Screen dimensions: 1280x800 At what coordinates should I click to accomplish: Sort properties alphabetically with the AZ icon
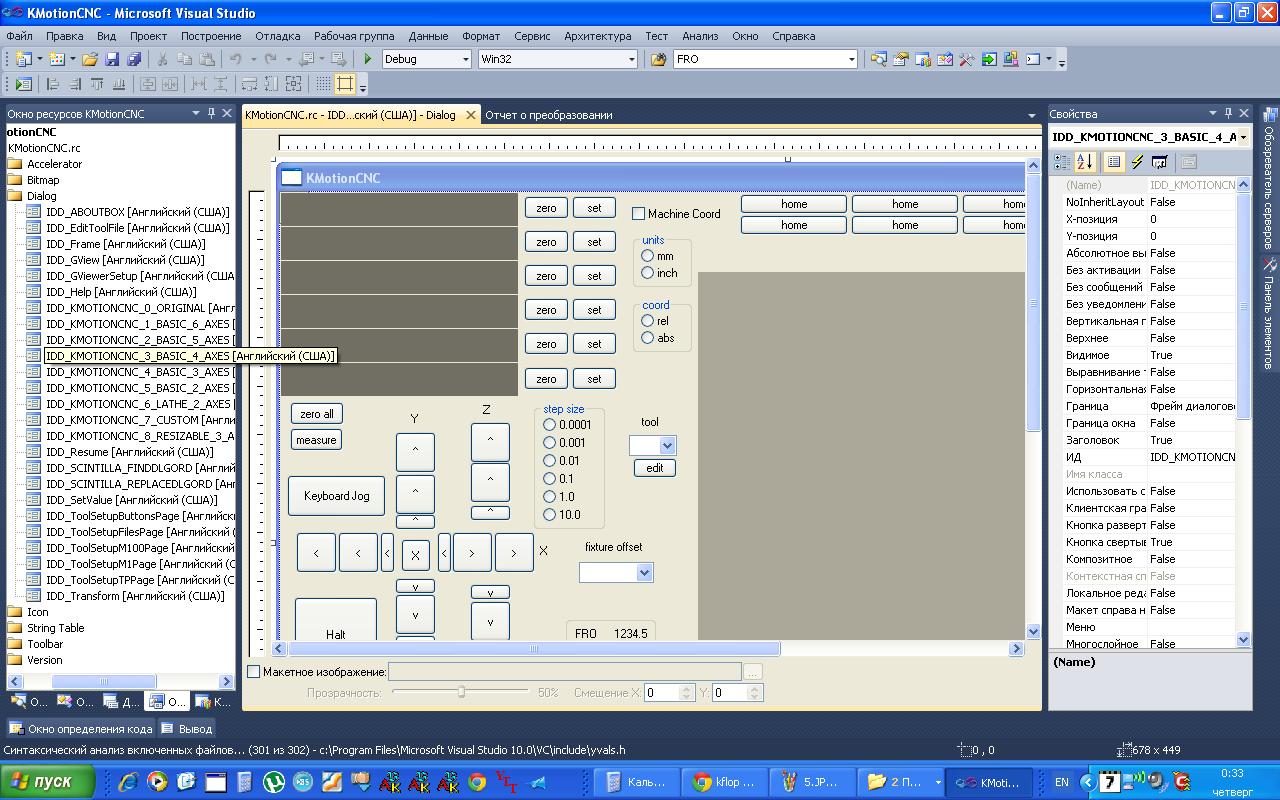tap(1085, 162)
